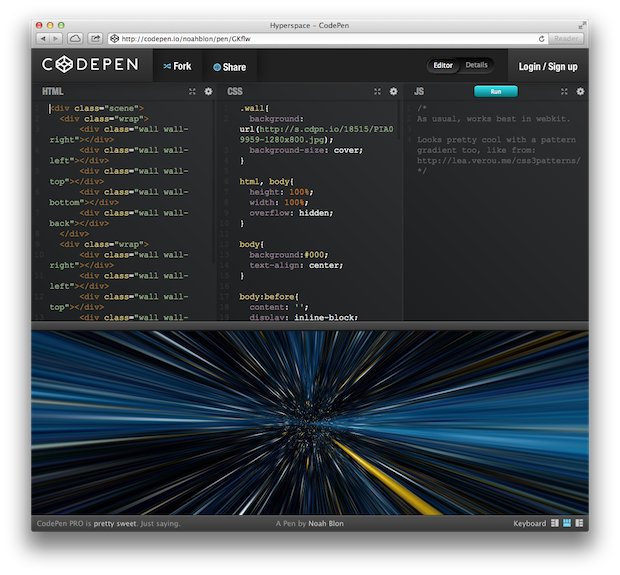
Task: Fork this pen
Action: point(177,66)
